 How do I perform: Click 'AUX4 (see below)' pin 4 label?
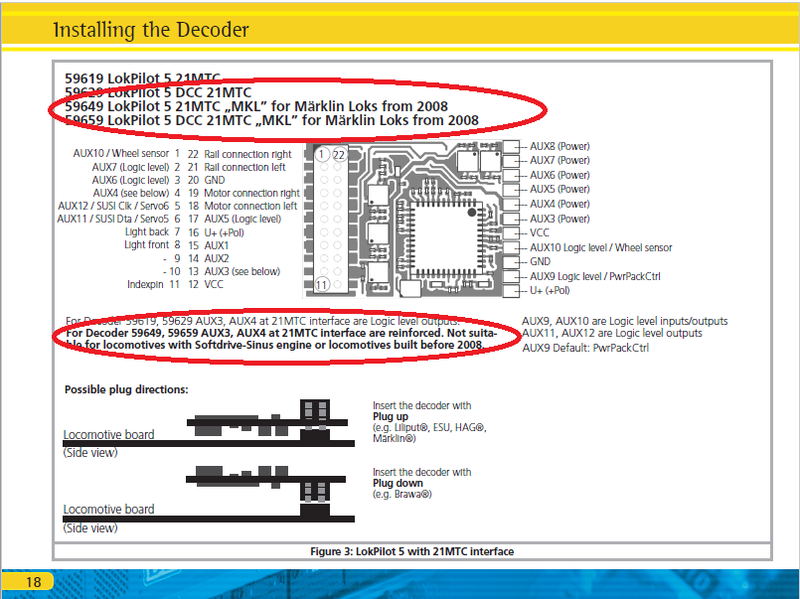[x=131, y=193]
